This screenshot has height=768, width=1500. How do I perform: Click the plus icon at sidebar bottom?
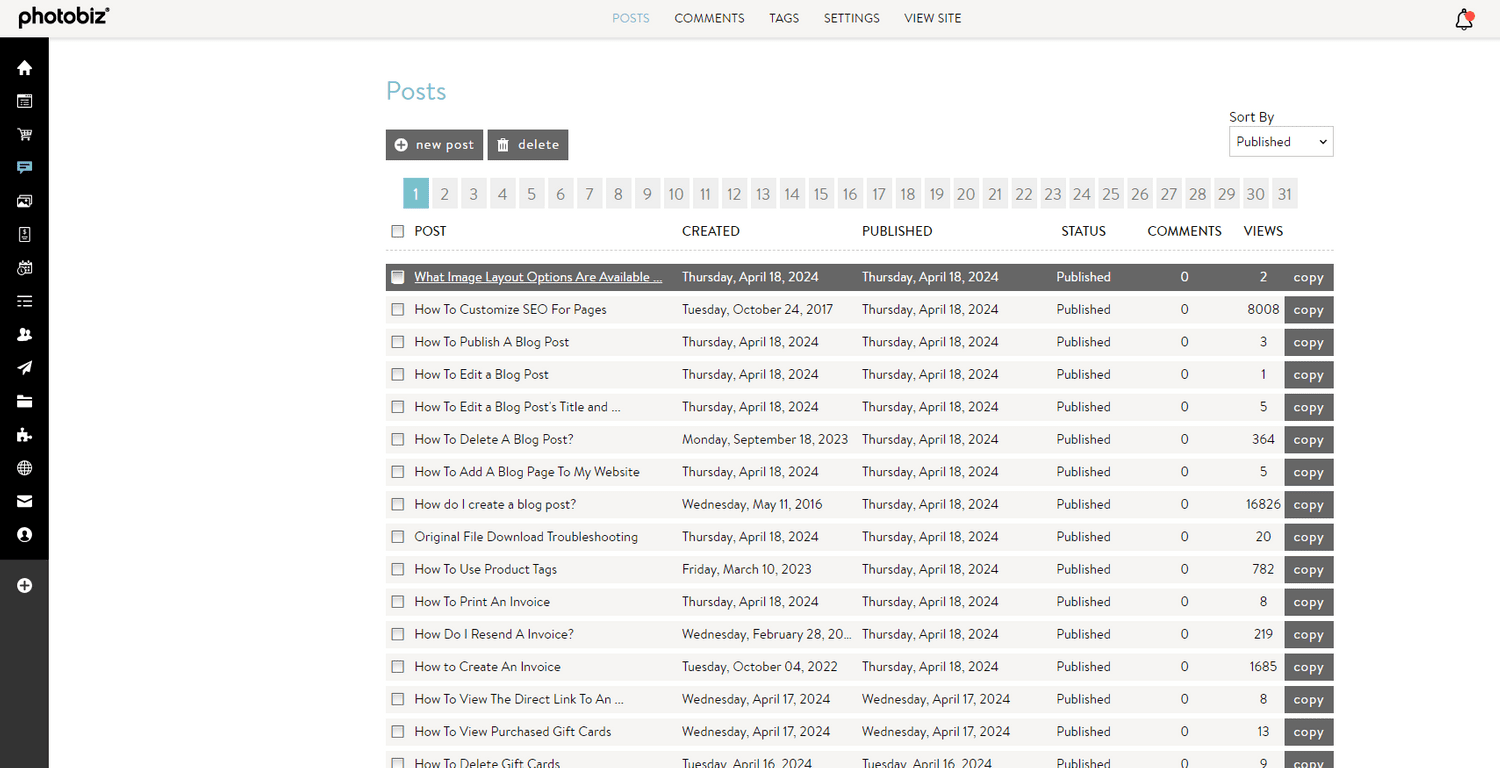(24, 585)
